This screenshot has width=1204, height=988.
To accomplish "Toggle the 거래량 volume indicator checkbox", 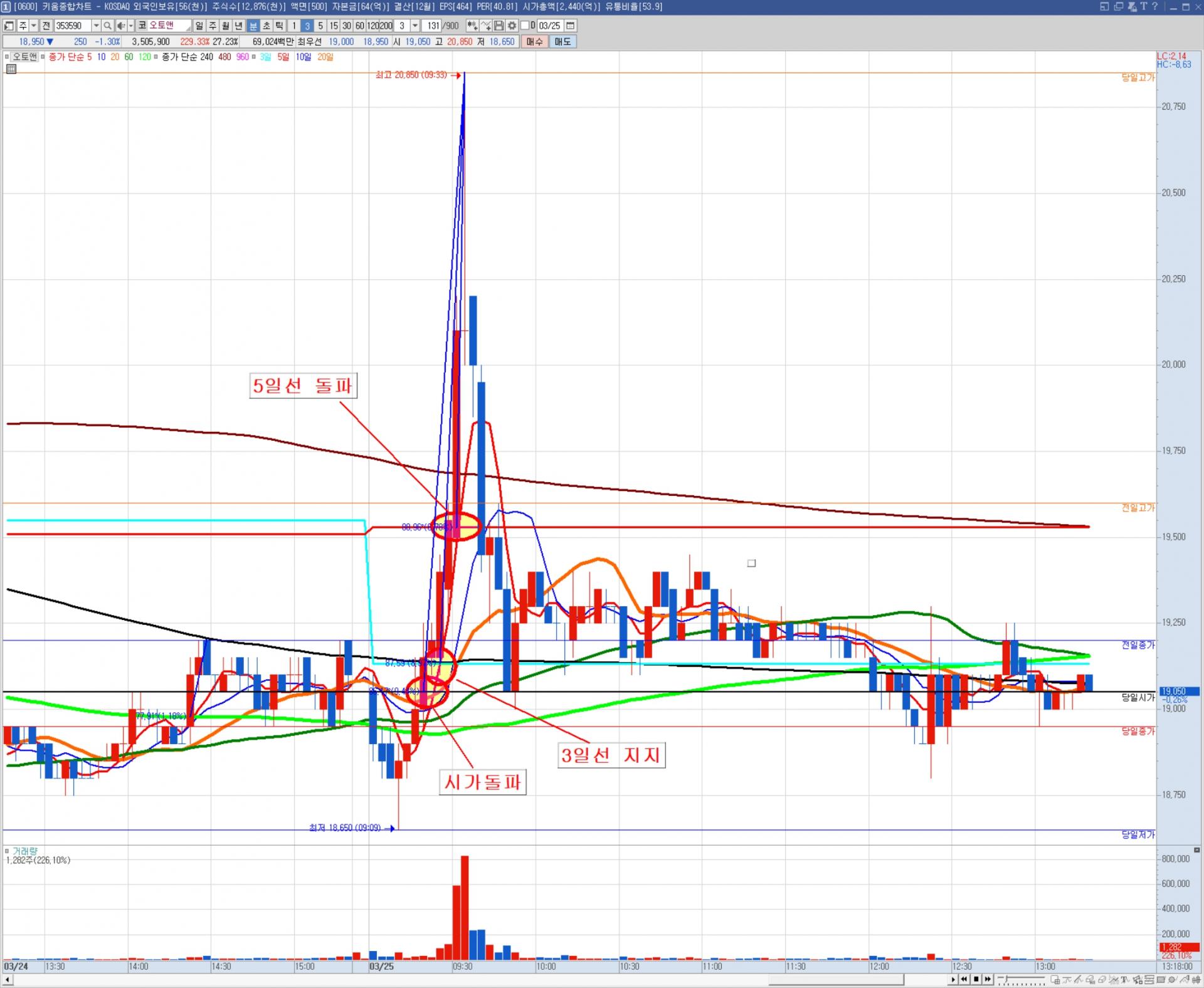I will click(8, 851).
